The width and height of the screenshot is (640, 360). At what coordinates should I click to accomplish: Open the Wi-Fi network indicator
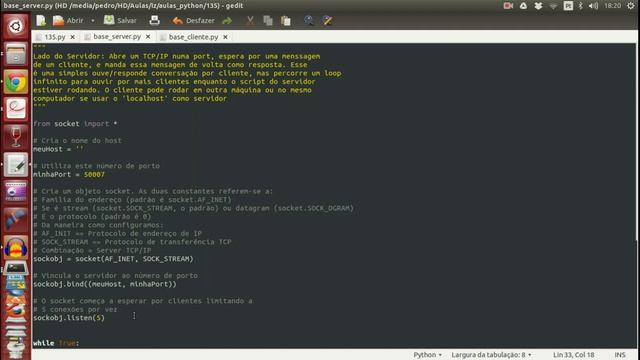click(553, 6)
